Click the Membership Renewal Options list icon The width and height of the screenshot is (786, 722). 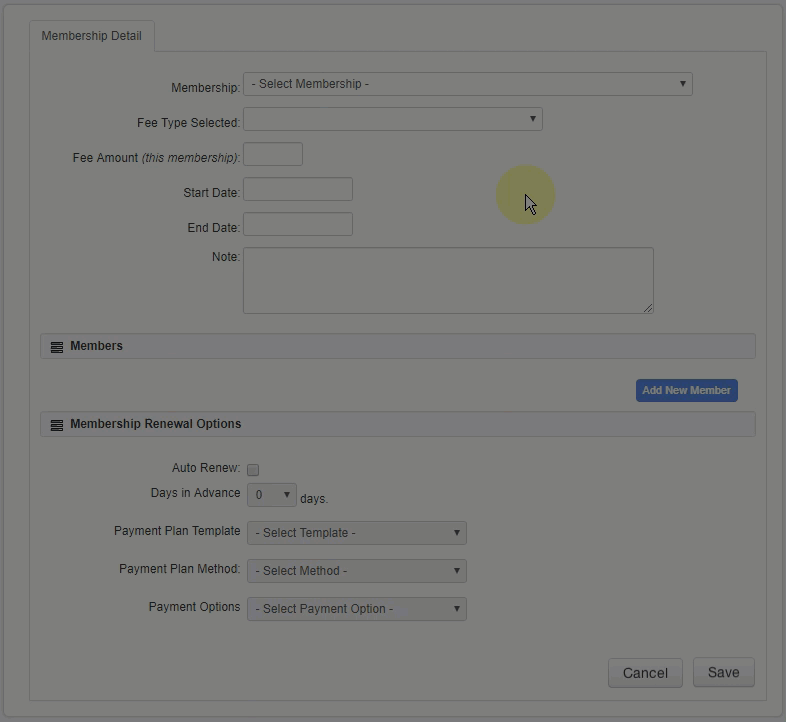point(57,425)
